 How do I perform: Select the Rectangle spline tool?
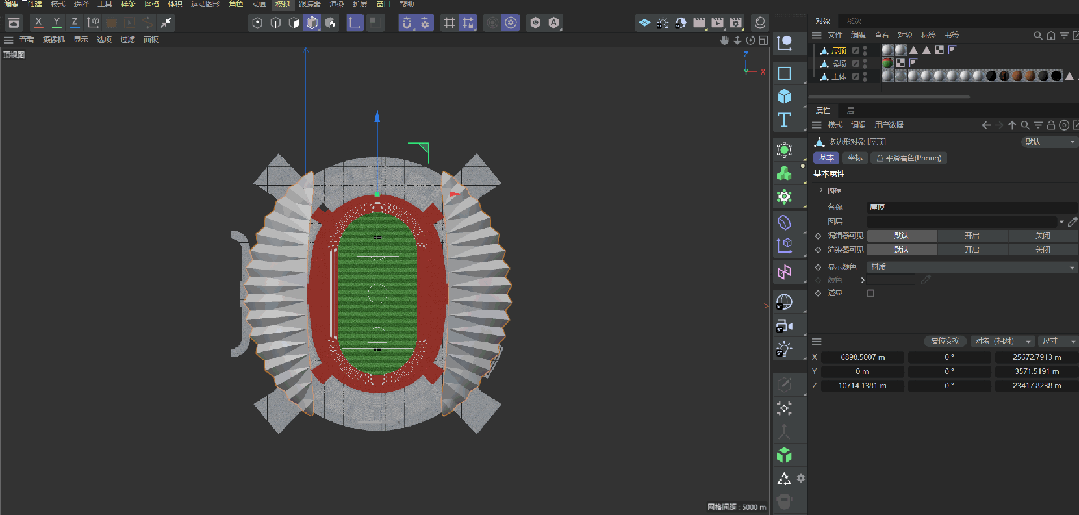[785, 73]
